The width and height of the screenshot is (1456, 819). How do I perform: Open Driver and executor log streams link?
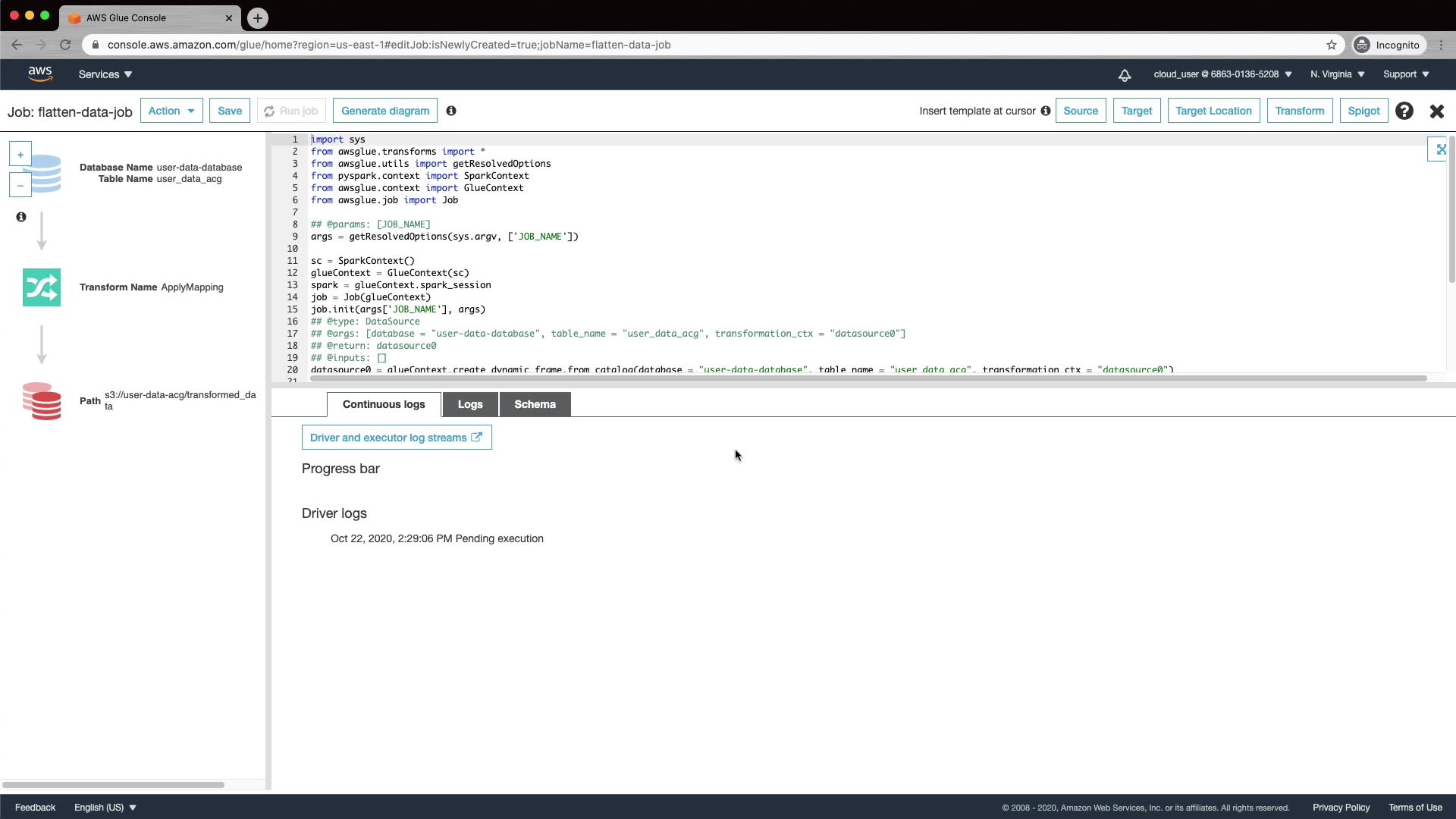click(x=396, y=438)
